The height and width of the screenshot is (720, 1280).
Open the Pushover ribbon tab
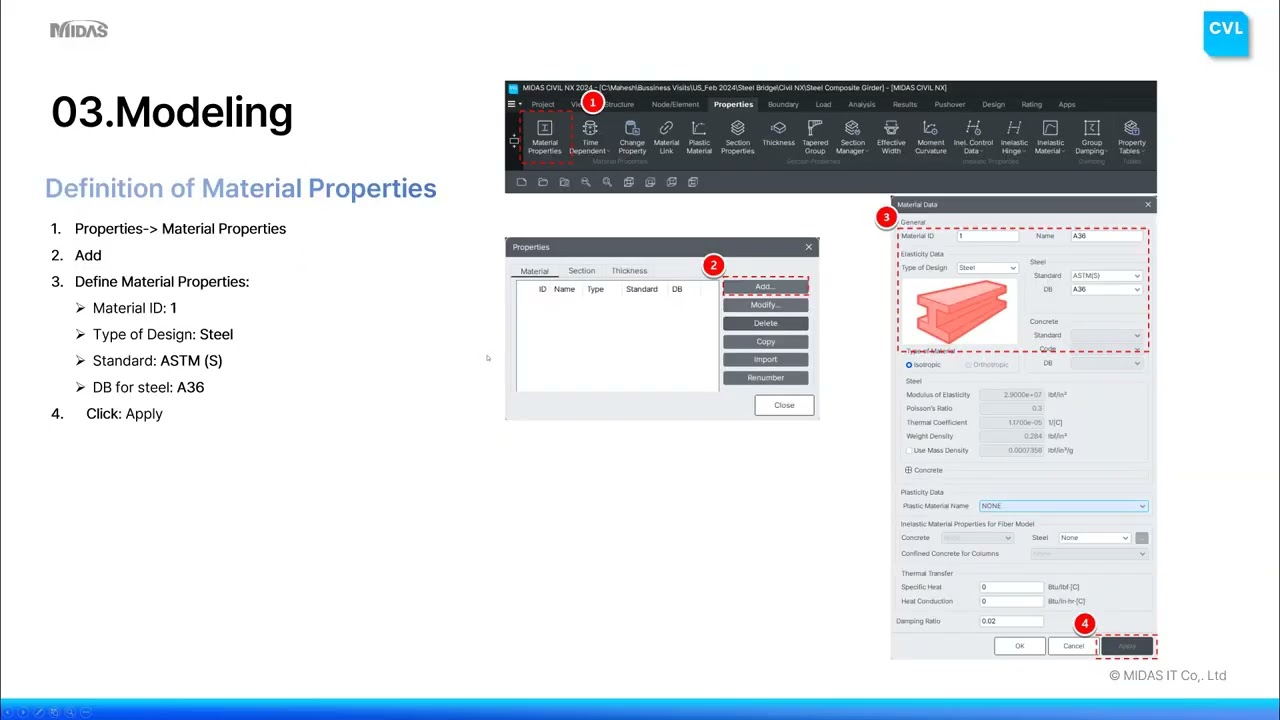(x=950, y=104)
